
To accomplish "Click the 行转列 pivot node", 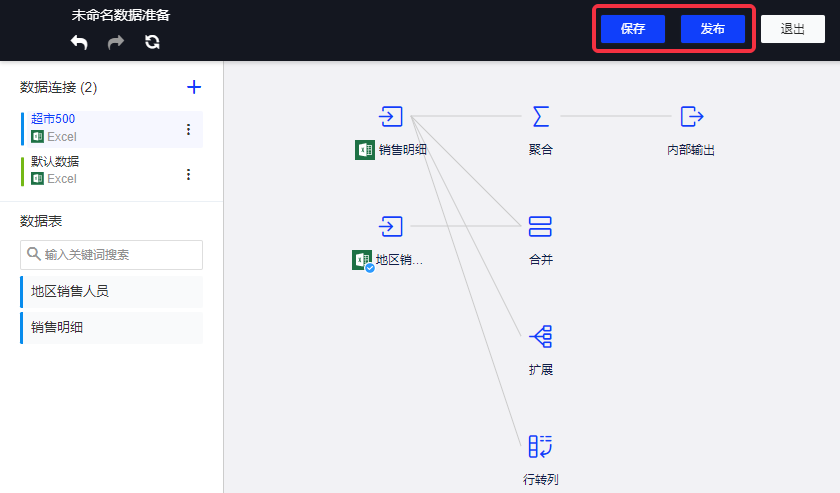I will point(540,446).
